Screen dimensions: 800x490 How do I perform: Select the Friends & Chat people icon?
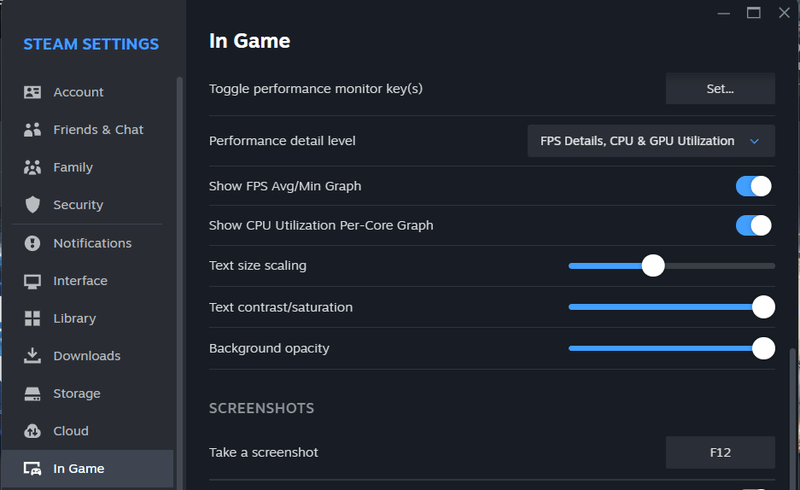click(32, 130)
